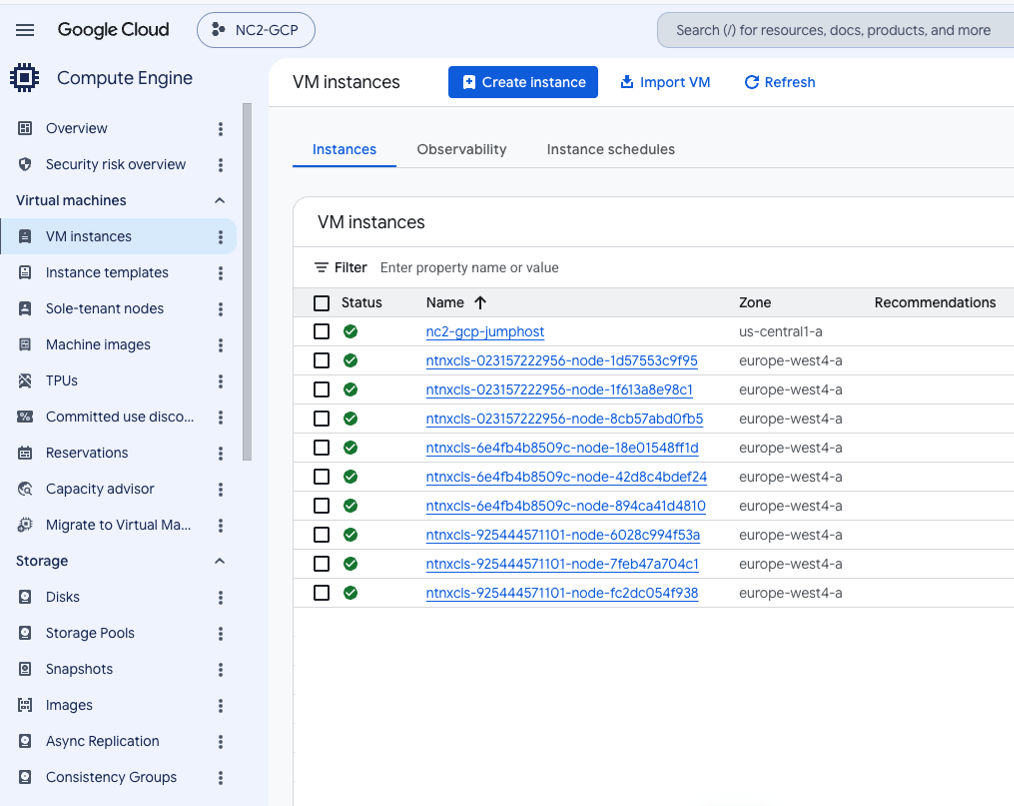Image resolution: width=1014 pixels, height=806 pixels.
Task: Open three-dot menu beside Security risk overview
Action: [x=221, y=165]
